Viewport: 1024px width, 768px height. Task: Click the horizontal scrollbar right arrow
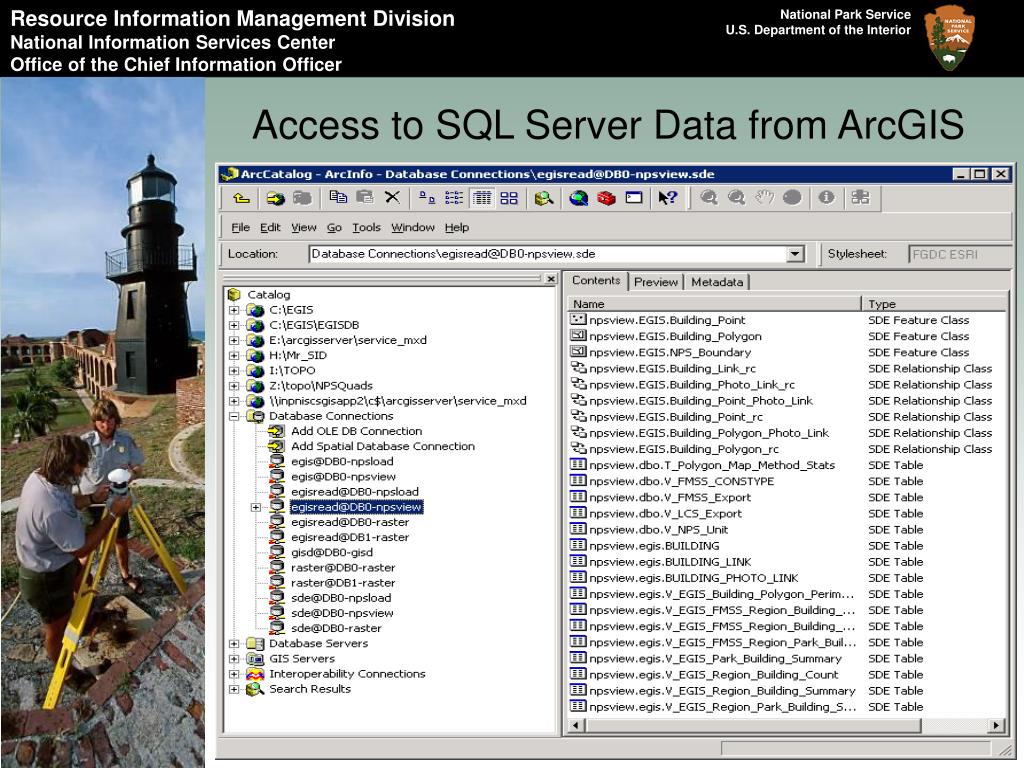point(995,726)
